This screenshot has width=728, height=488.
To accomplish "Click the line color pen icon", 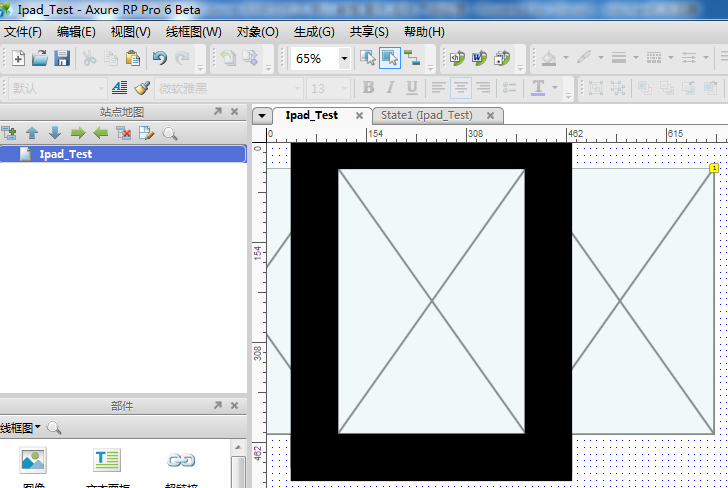I will (584, 58).
